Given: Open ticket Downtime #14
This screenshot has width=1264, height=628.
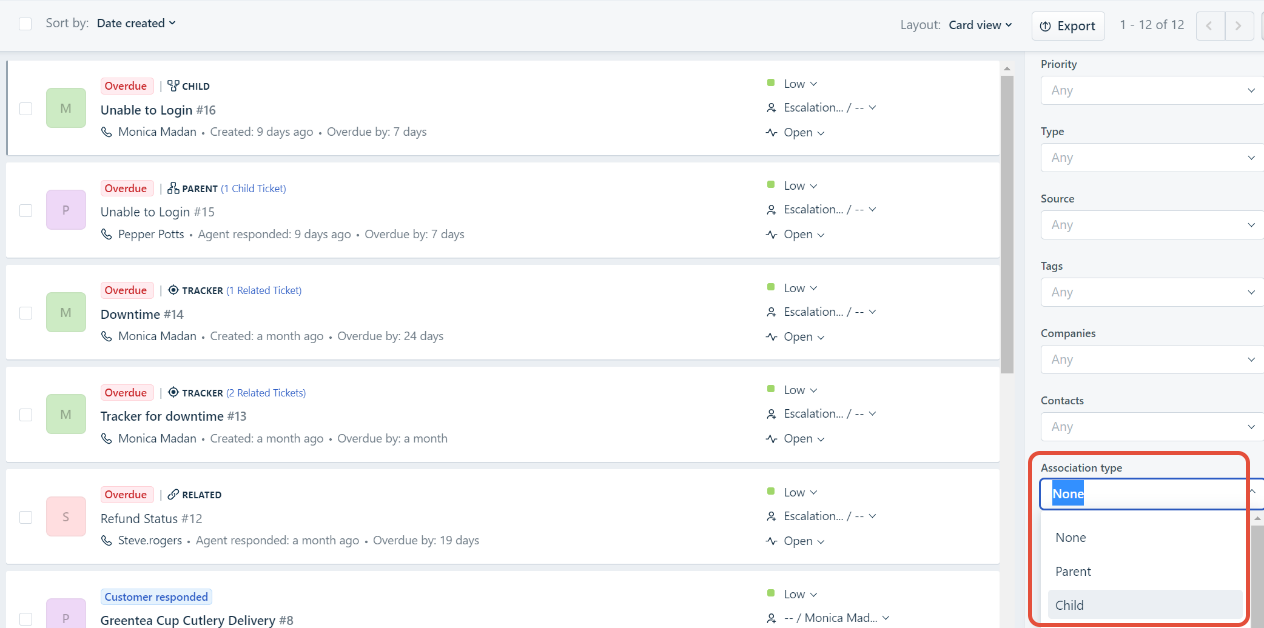Looking at the screenshot, I should 142,314.
